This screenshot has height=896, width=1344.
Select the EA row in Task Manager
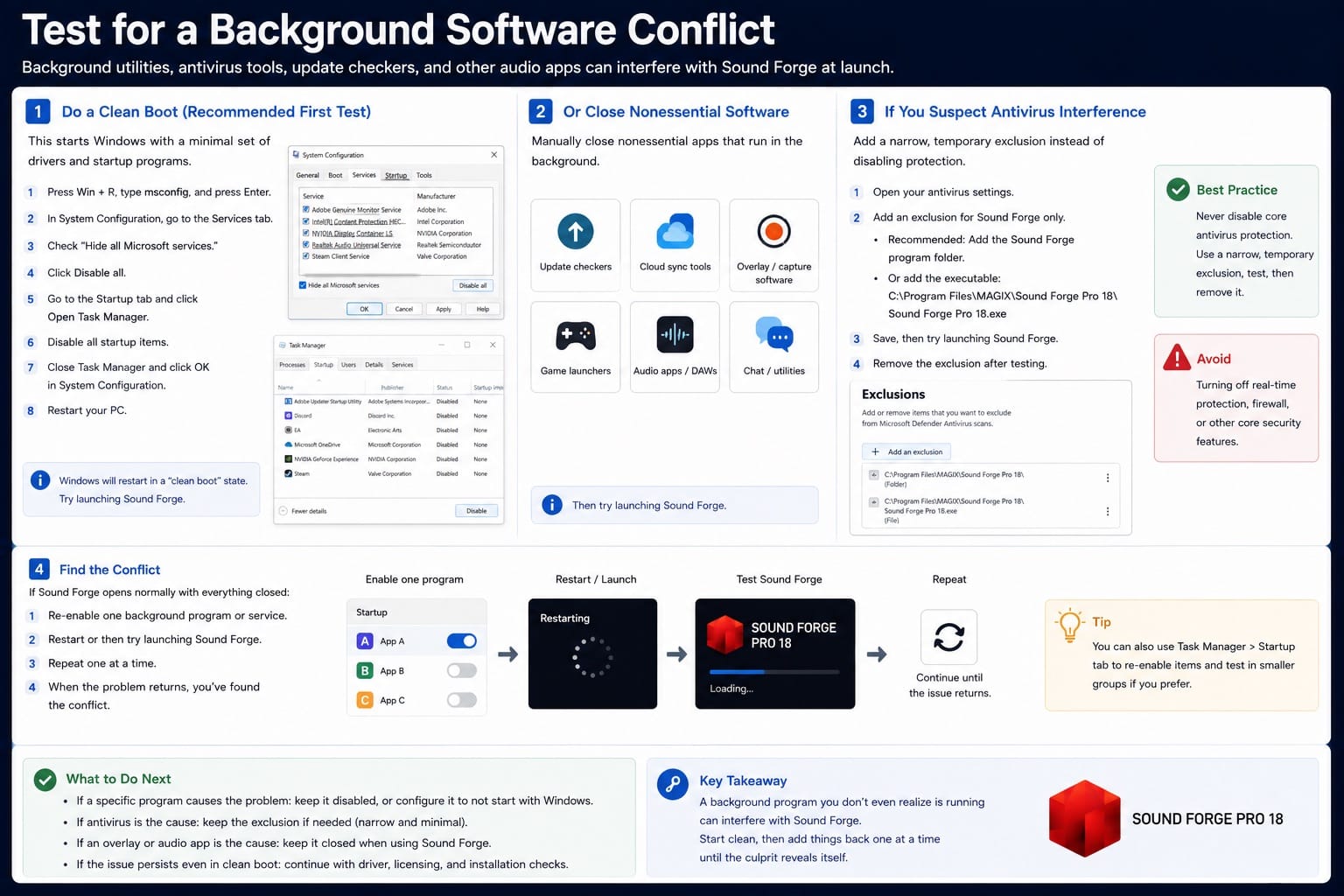[x=389, y=430]
